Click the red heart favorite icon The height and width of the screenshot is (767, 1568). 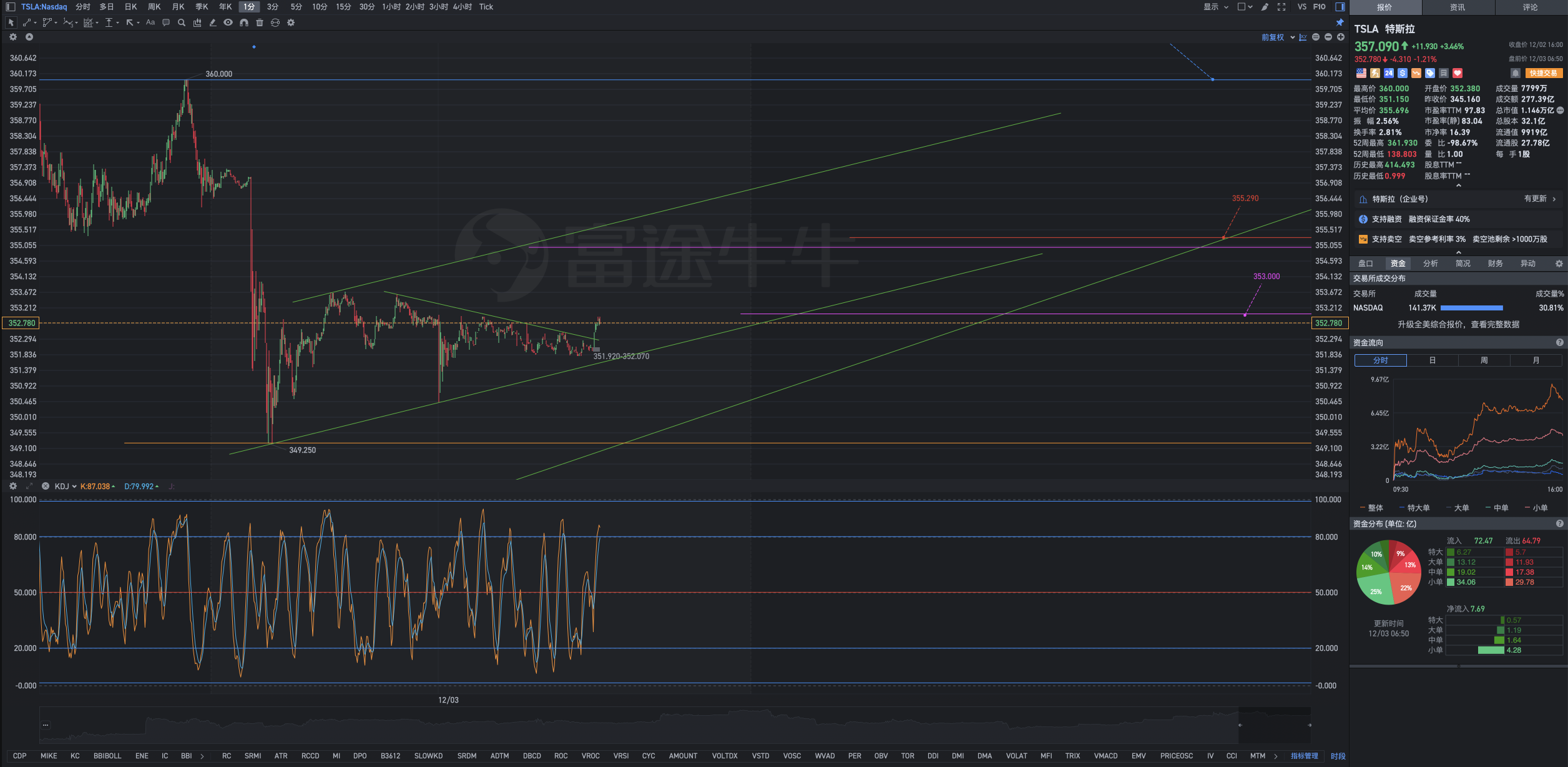(x=1458, y=73)
